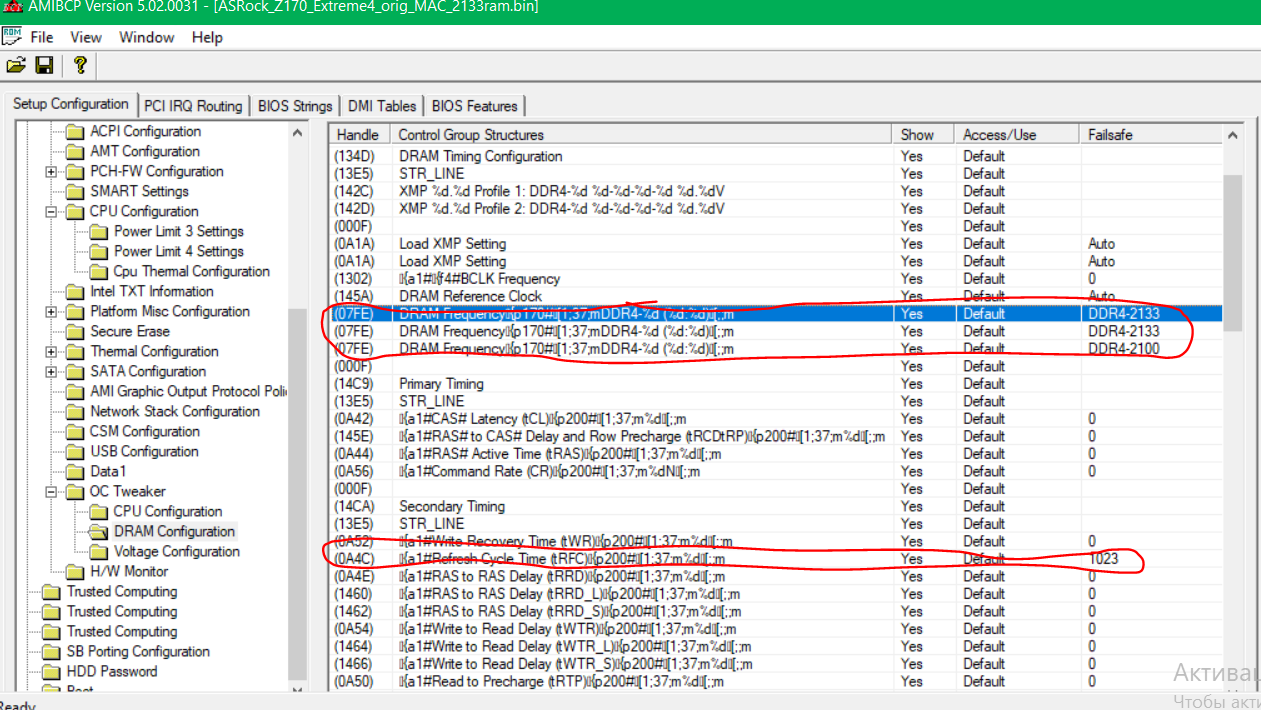This screenshot has height=710, width=1261.
Task: Click the Handle column header
Action: click(x=360, y=134)
